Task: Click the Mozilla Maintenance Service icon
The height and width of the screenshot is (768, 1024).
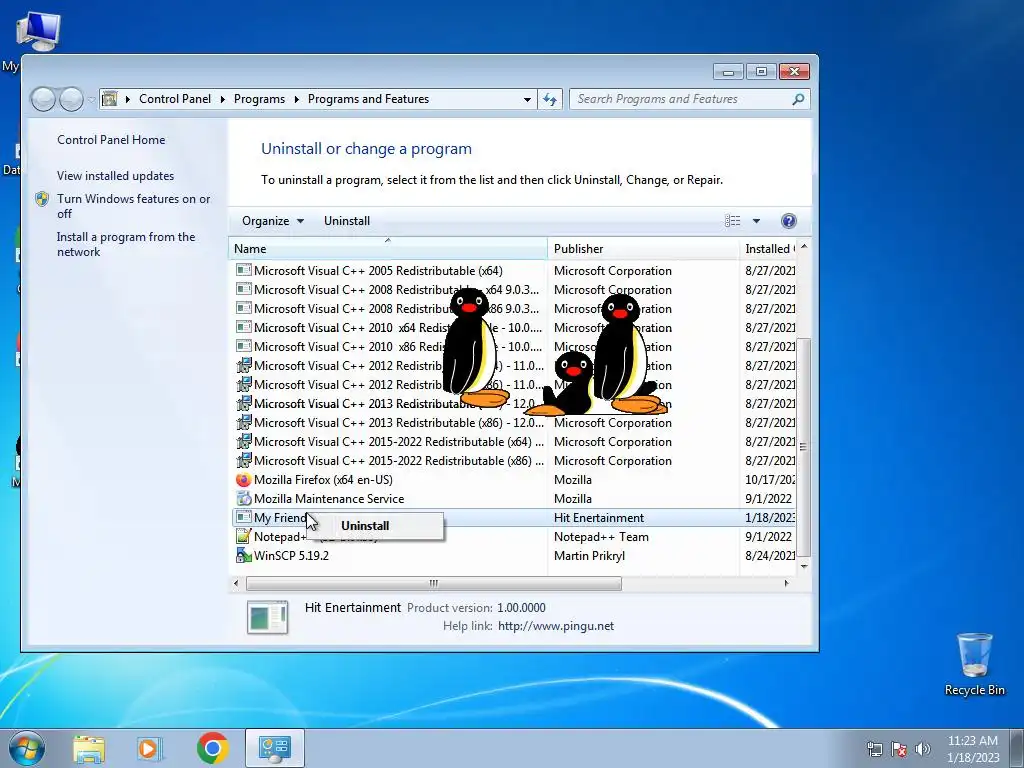Action: (x=244, y=499)
